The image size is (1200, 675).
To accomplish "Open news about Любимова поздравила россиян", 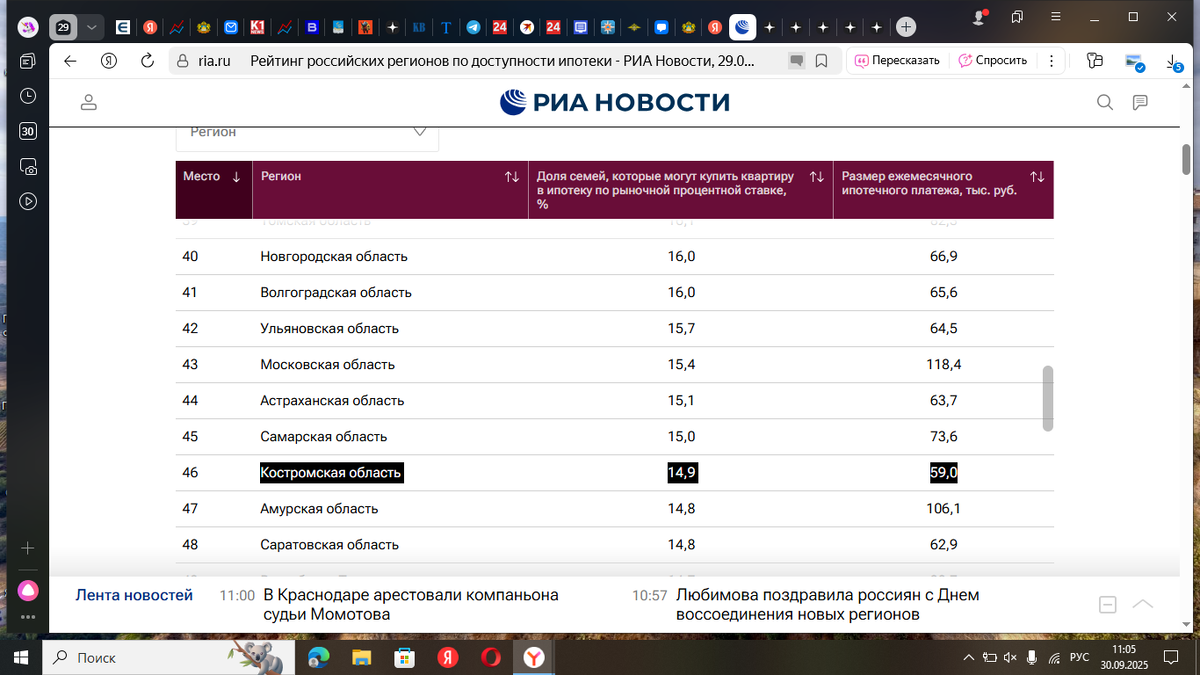I will click(x=827, y=604).
